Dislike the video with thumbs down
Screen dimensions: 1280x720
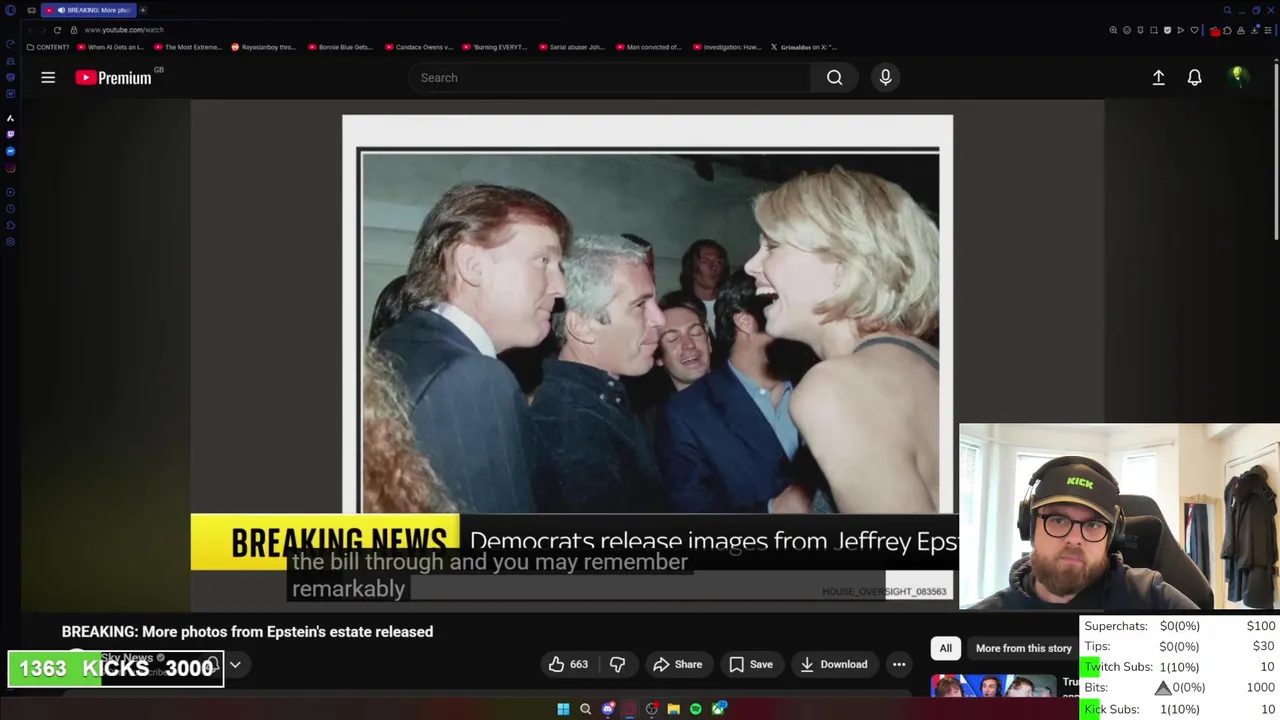coord(617,664)
